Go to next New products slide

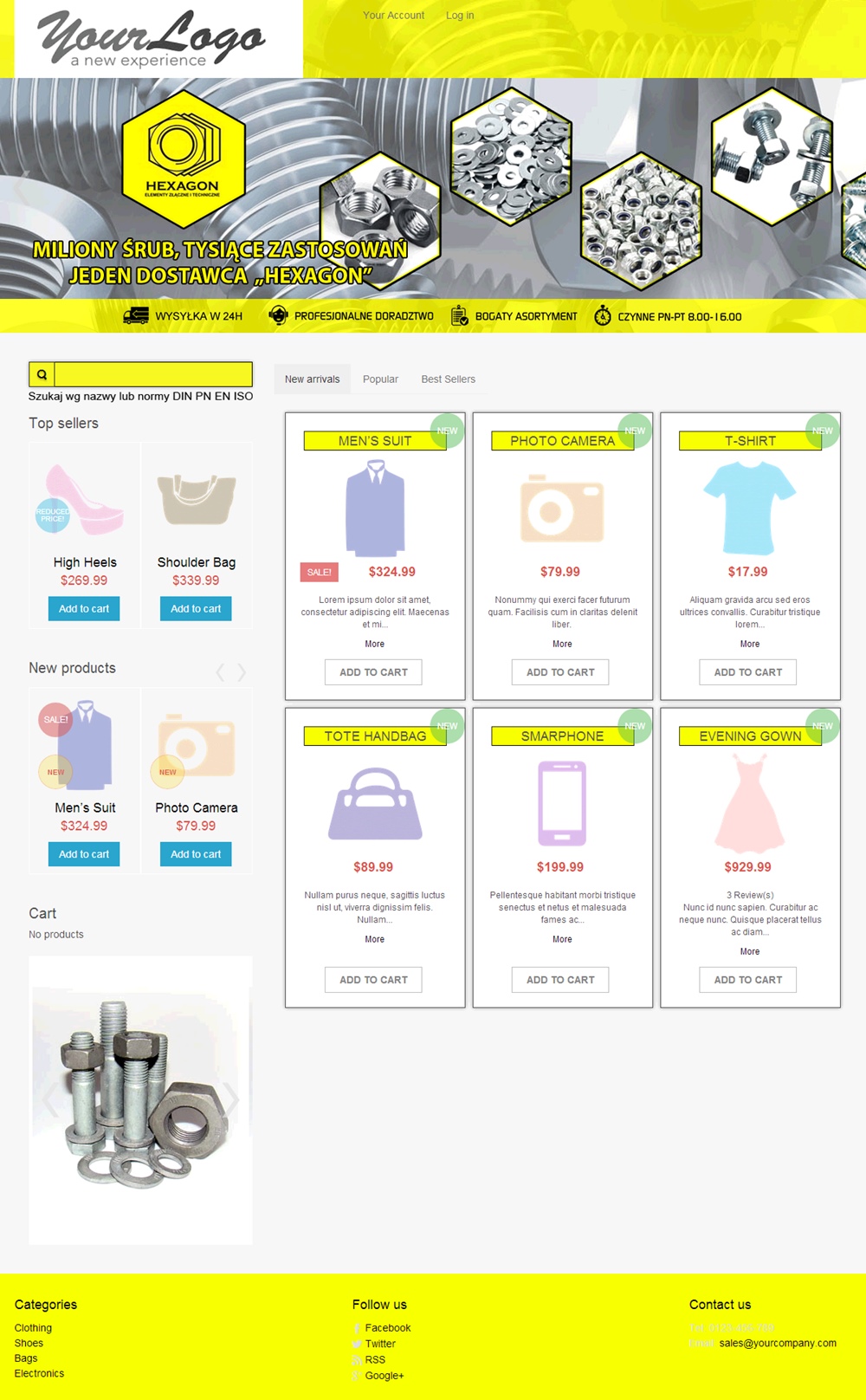click(242, 672)
